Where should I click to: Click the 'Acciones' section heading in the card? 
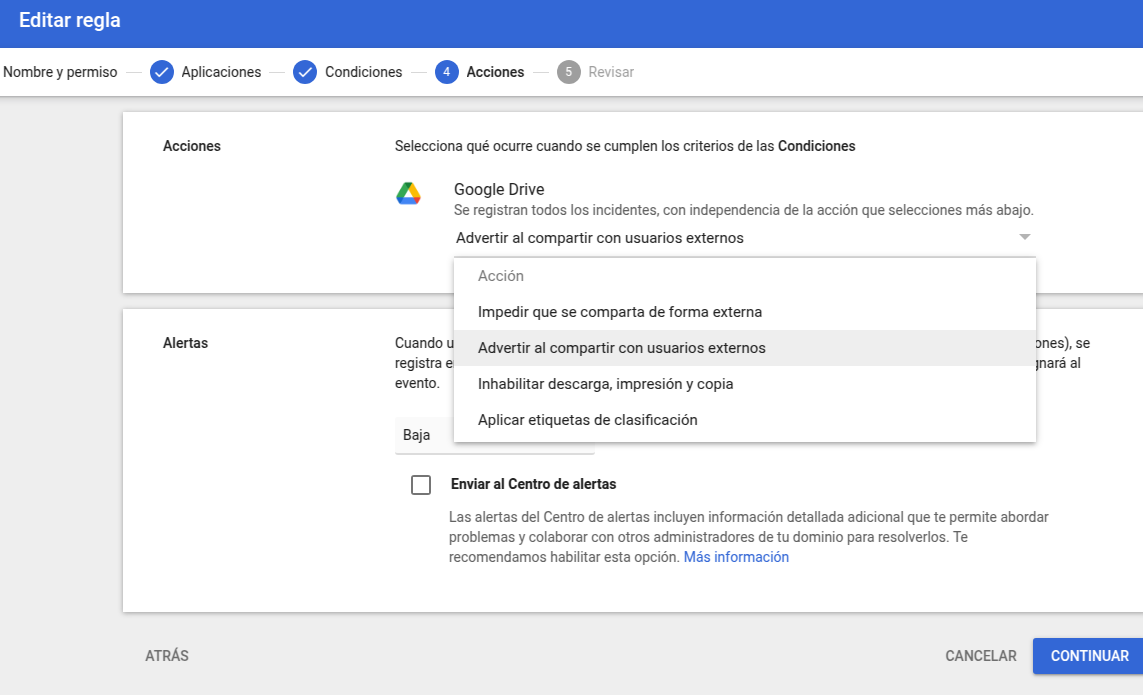tap(192, 146)
